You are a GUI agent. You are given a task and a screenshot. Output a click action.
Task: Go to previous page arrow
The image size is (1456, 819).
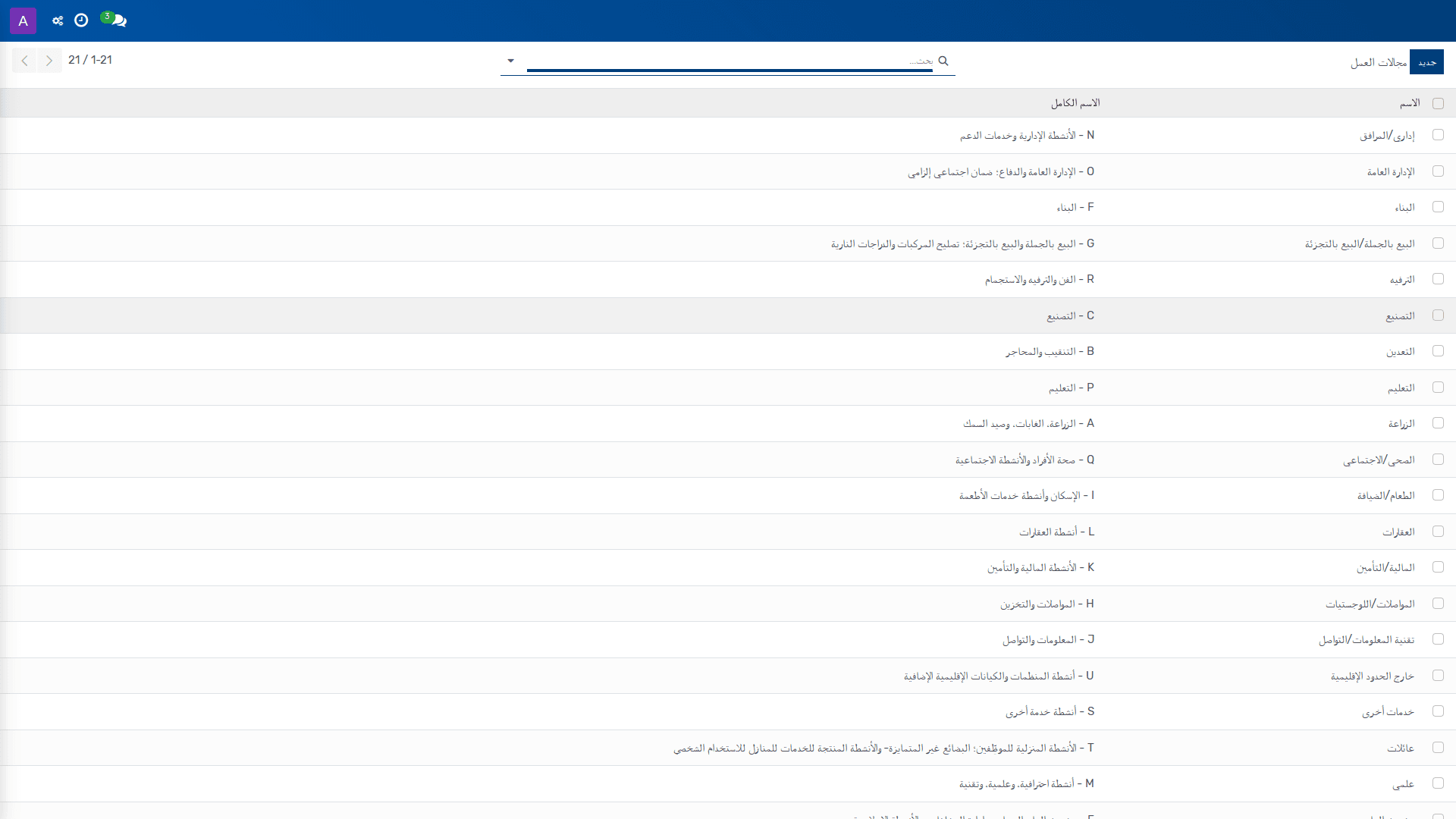click(x=24, y=61)
